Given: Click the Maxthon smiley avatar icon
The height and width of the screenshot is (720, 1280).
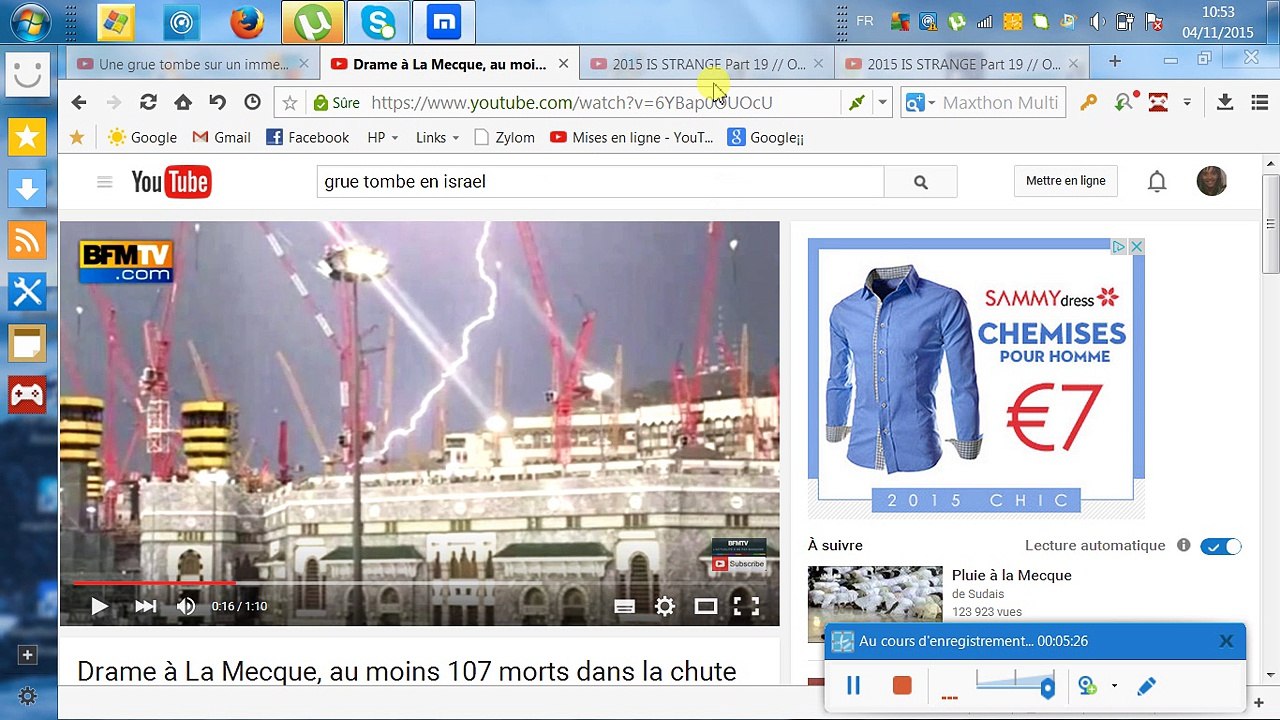Looking at the screenshot, I should 27,73.
